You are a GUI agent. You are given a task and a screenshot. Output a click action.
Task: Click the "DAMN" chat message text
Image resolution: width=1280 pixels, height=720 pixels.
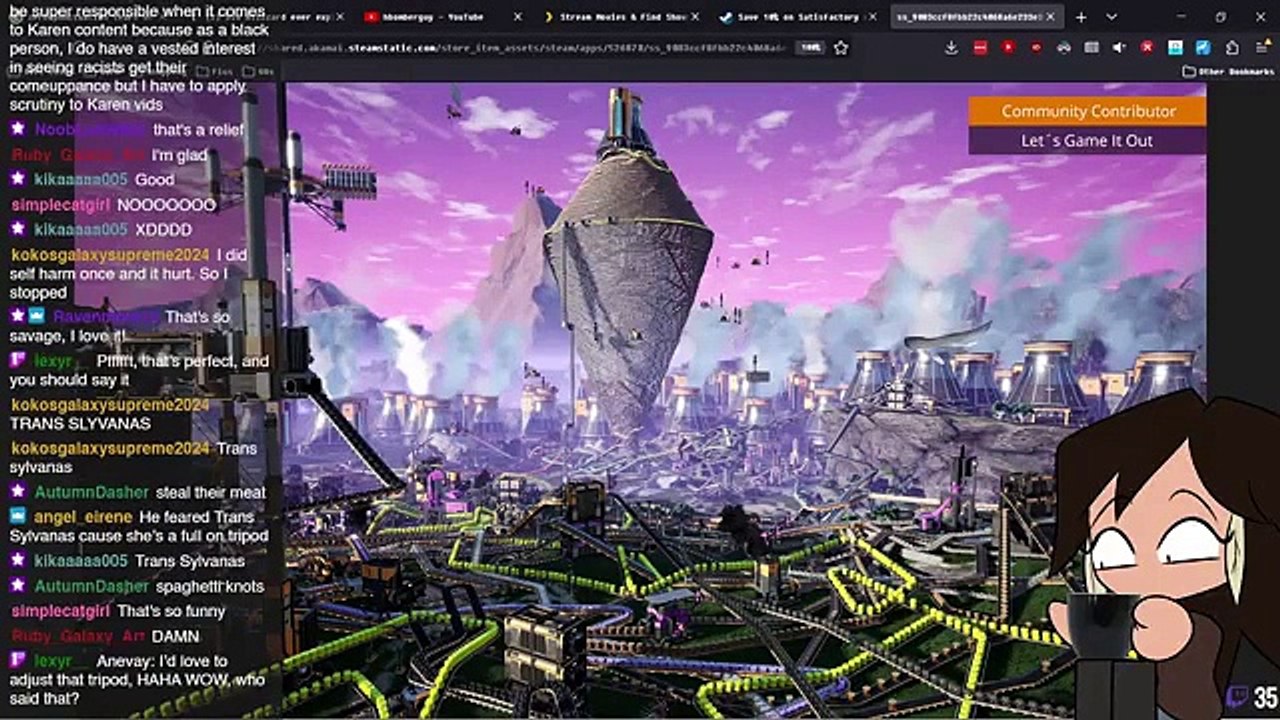176,636
